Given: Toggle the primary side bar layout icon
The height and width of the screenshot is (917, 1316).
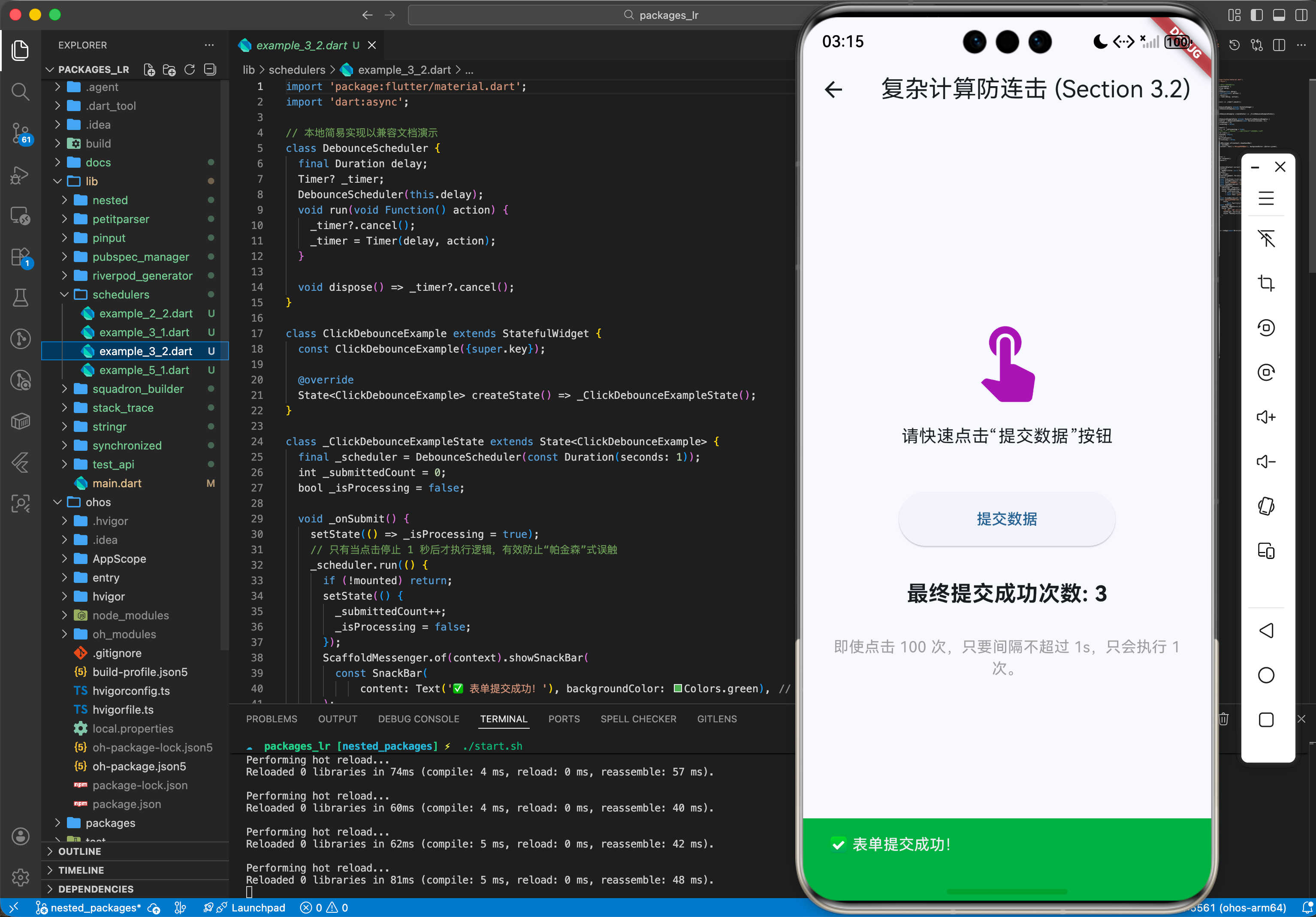Looking at the screenshot, I should pos(1256,15).
